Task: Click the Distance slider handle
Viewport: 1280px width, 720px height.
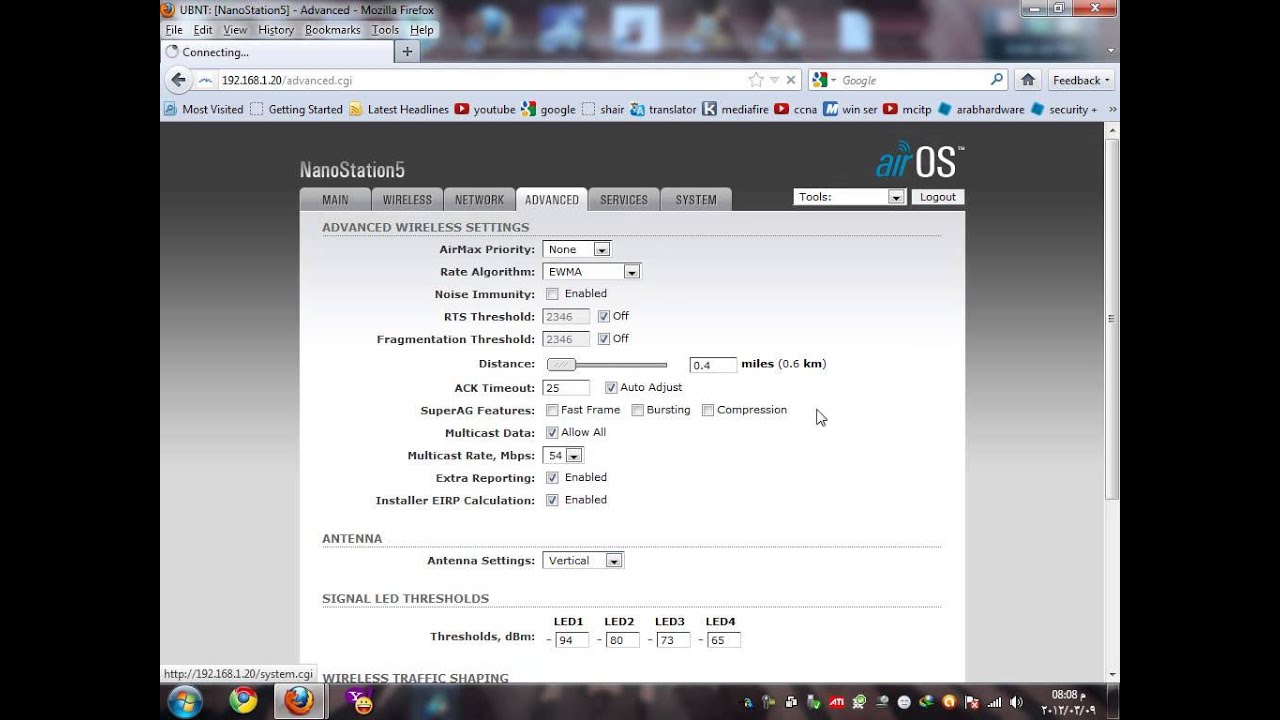Action: coord(562,365)
